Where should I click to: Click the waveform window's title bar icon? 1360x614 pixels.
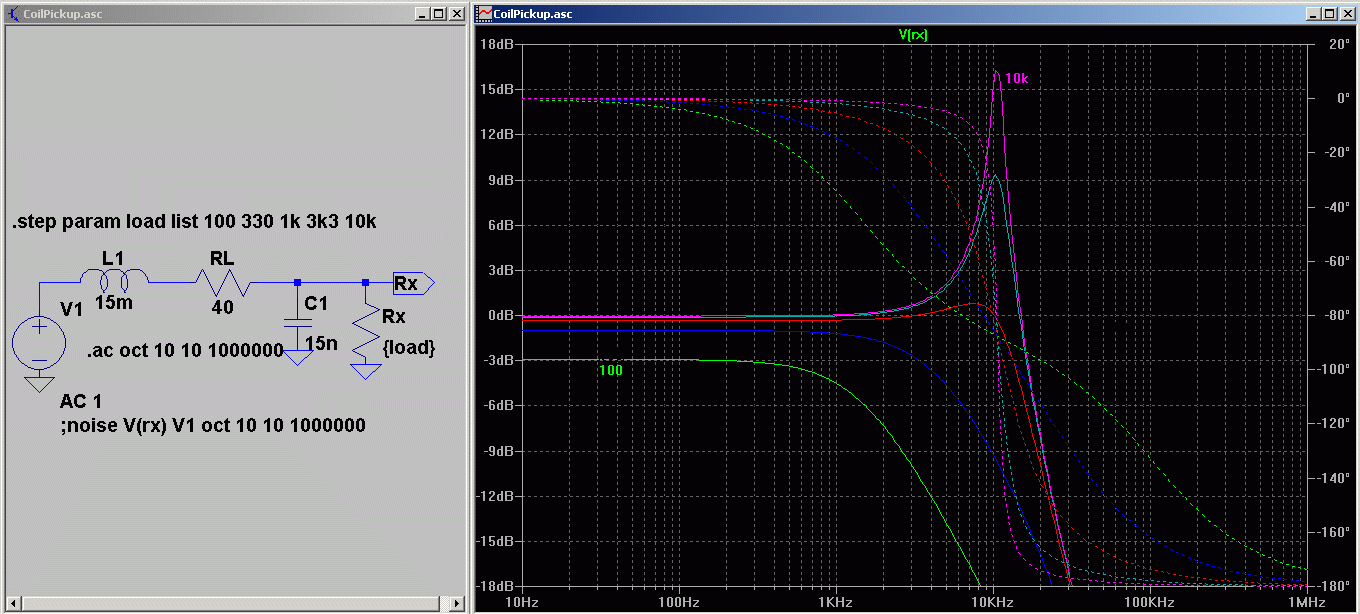coord(485,14)
